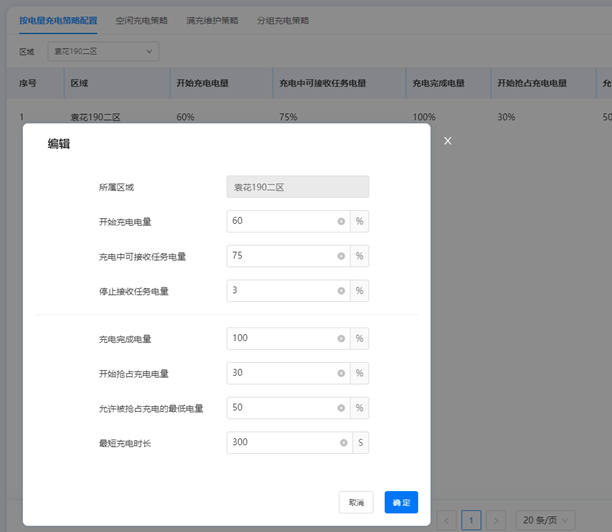This screenshot has width=612, height=532.
Task: Clear the 最短充电时长 field value
Action: [x=341, y=442]
